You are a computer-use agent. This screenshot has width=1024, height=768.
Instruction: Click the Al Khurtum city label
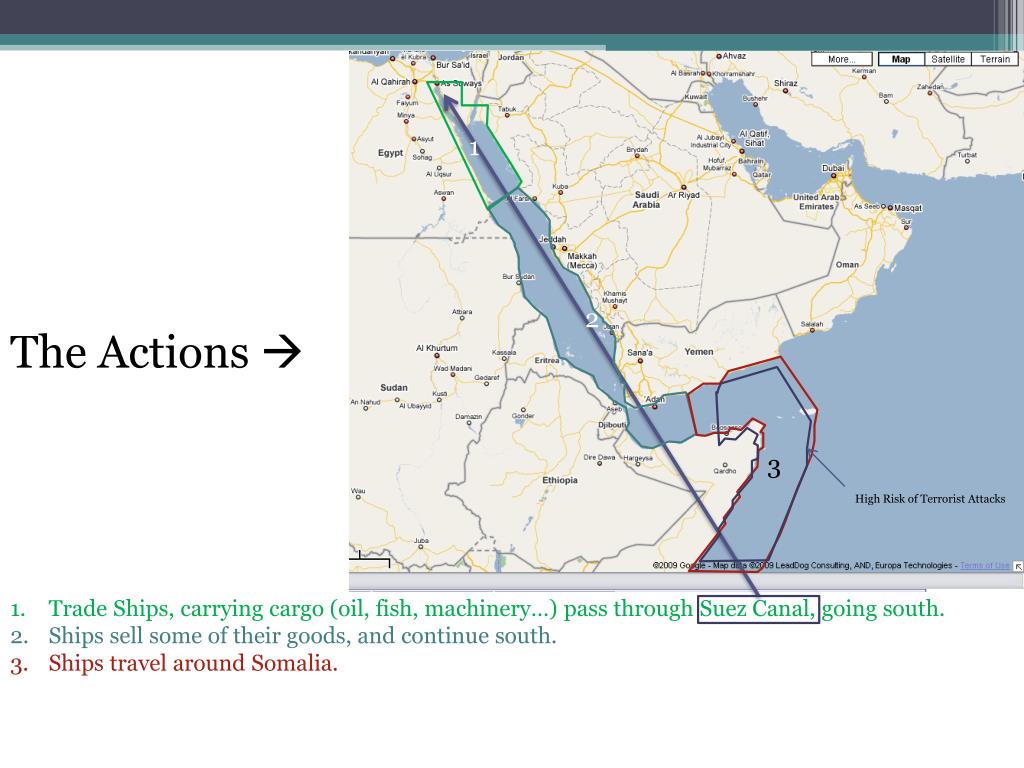tap(437, 348)
